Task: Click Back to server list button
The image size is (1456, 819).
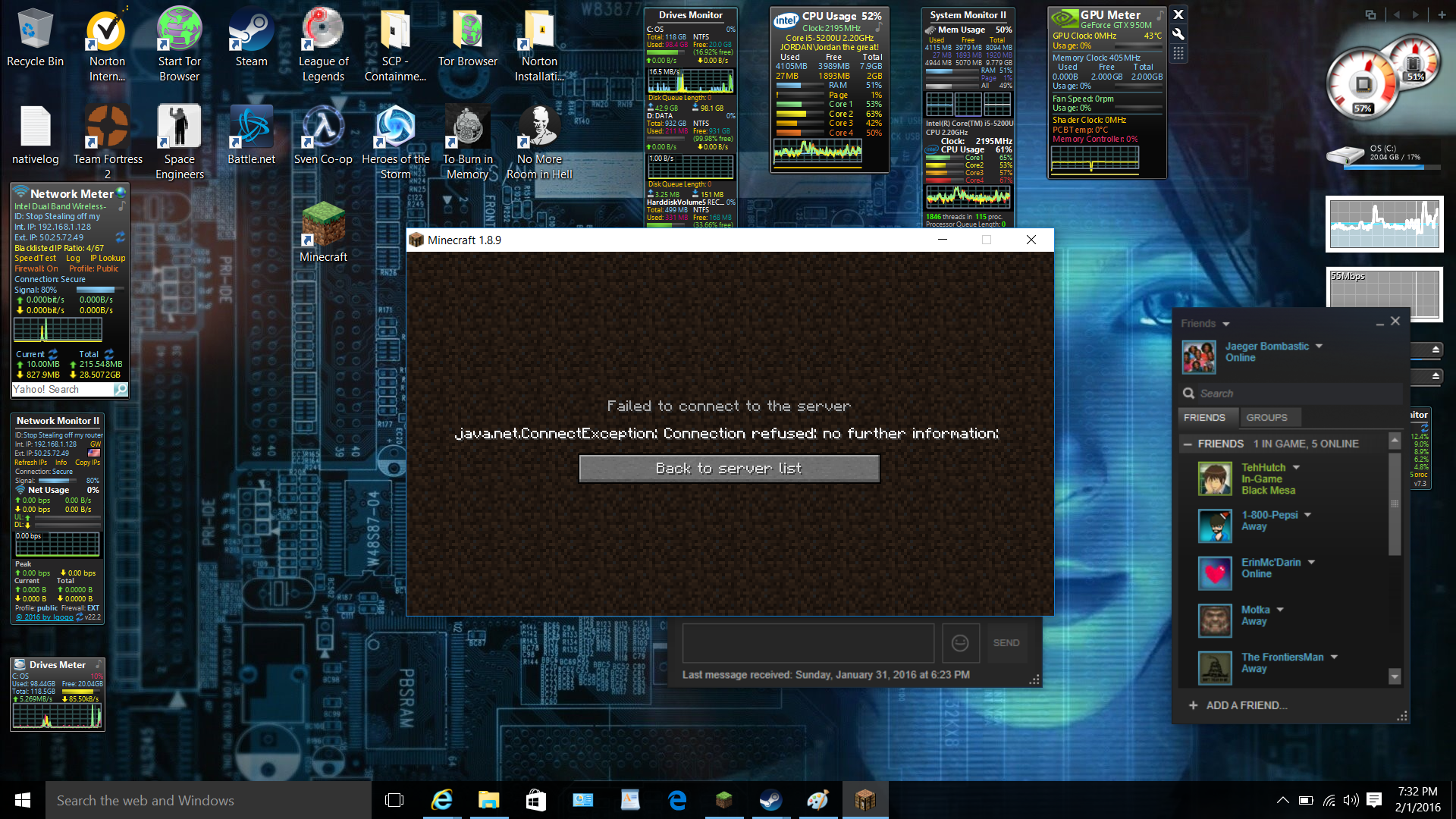Action: coord(729,469)
